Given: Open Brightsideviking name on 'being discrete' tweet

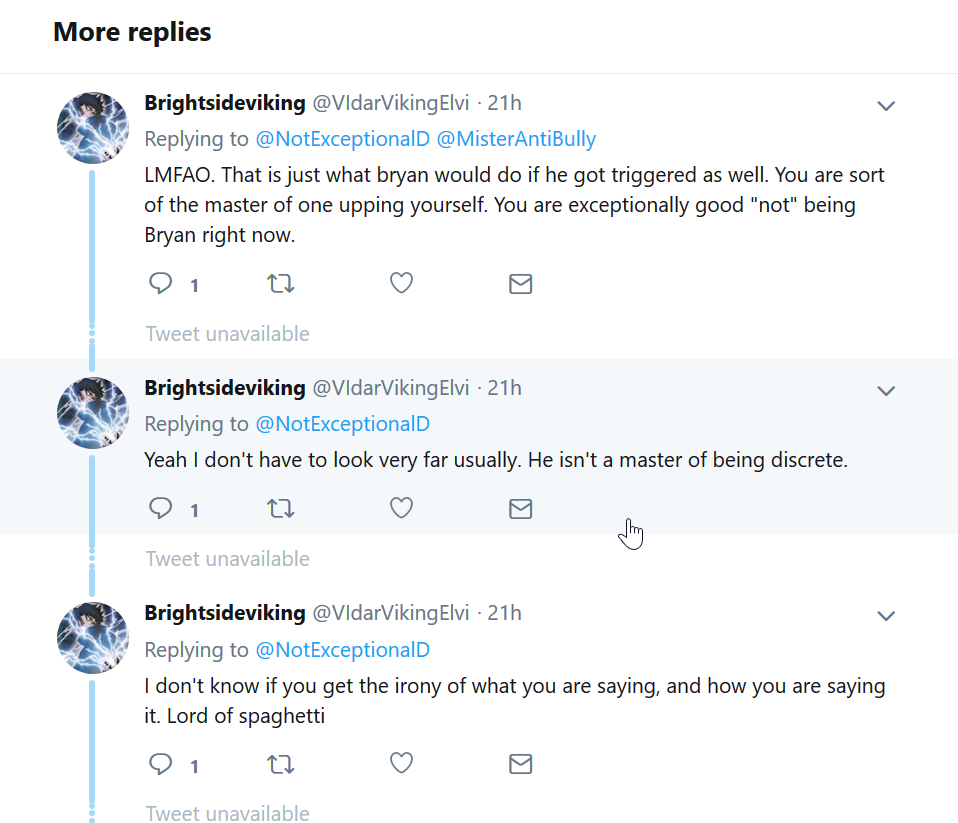Looking at the screenshot, I should pyautogui.click(x=225, y=388).
